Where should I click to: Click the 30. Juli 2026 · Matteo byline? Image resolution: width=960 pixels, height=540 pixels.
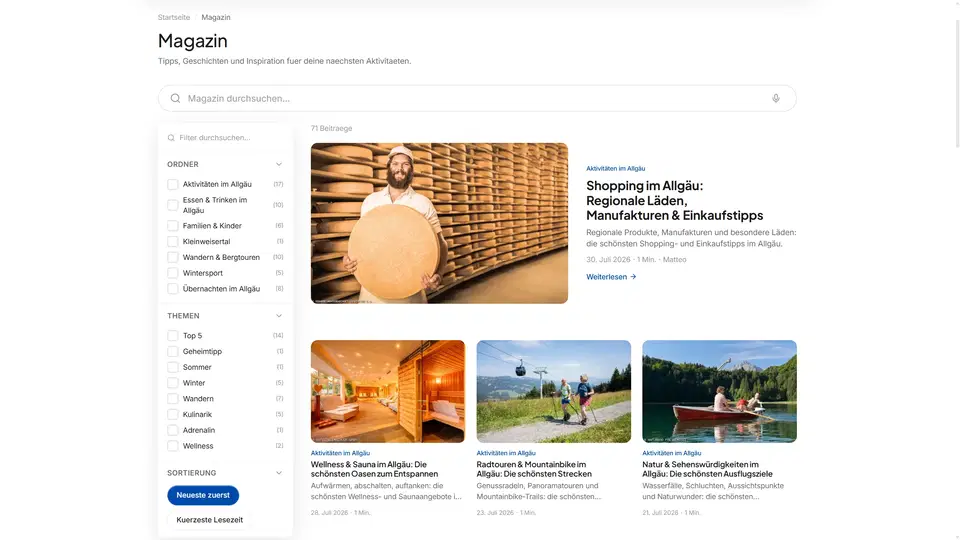pyautogui.click(x=636, y=260)
